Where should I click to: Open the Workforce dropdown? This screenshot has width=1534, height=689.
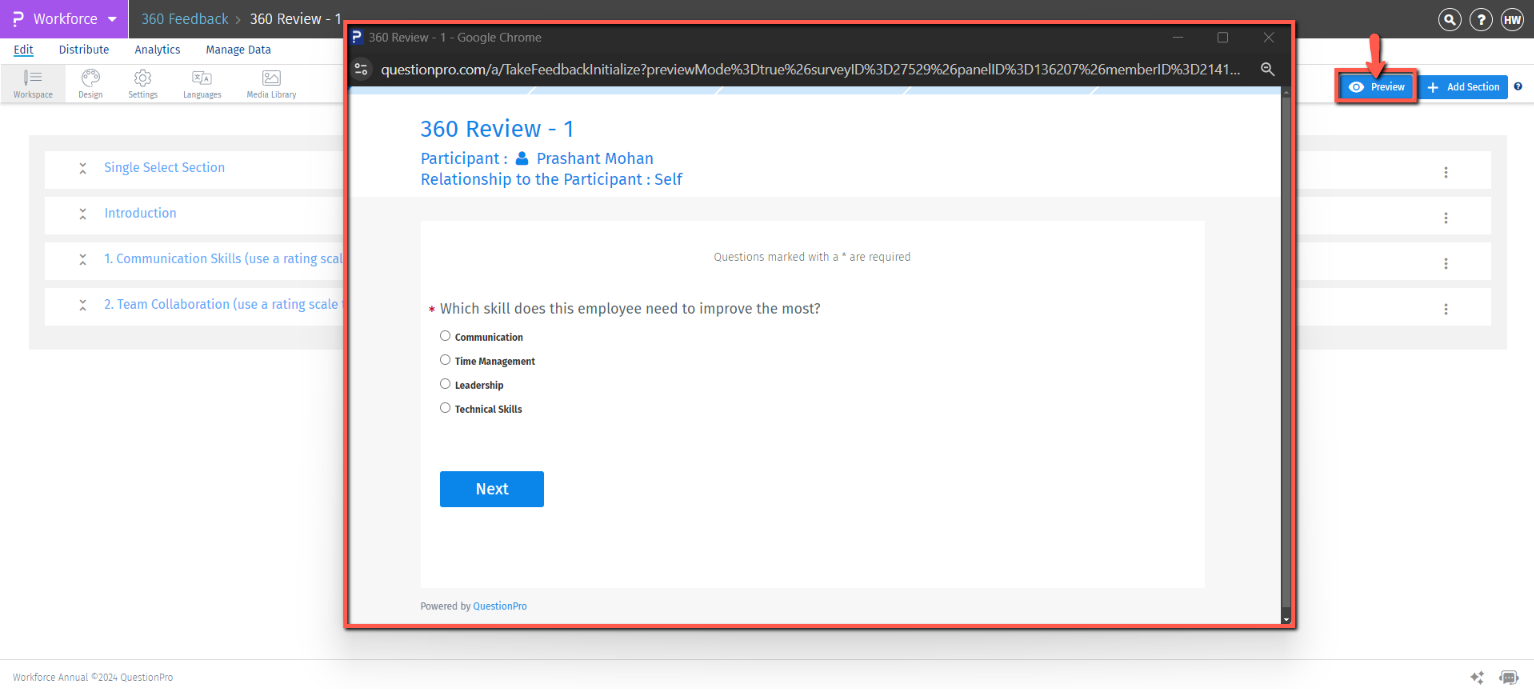63,19
